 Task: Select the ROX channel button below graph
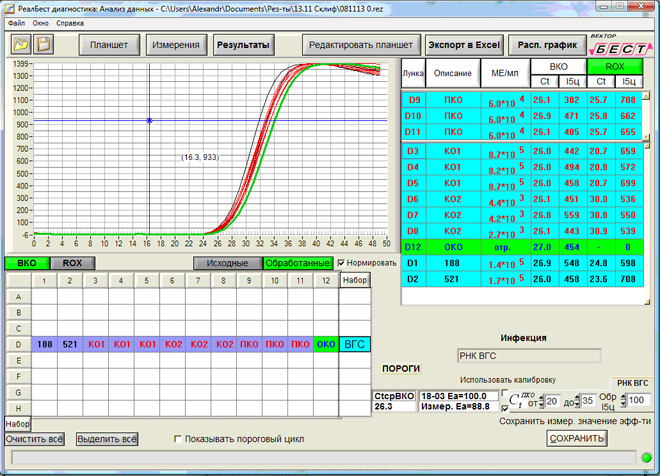(x=72, y=263)
